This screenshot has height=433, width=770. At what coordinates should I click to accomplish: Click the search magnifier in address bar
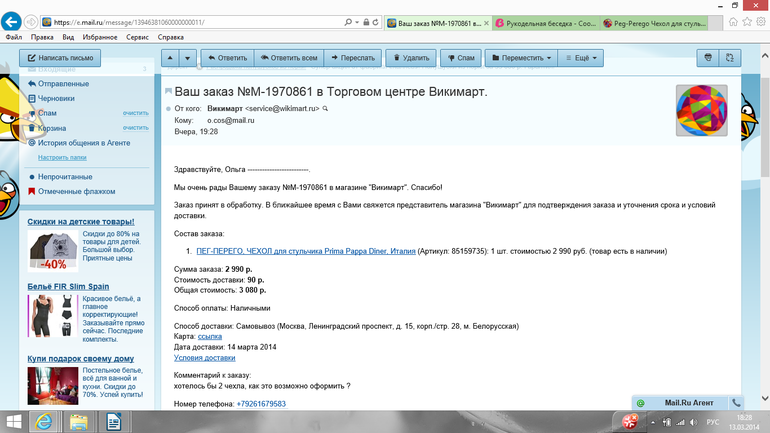point(348,22)
